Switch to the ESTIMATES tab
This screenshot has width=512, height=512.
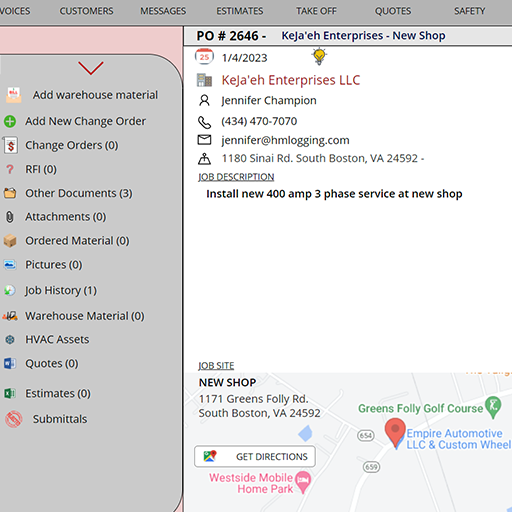[x=240, y=11]
